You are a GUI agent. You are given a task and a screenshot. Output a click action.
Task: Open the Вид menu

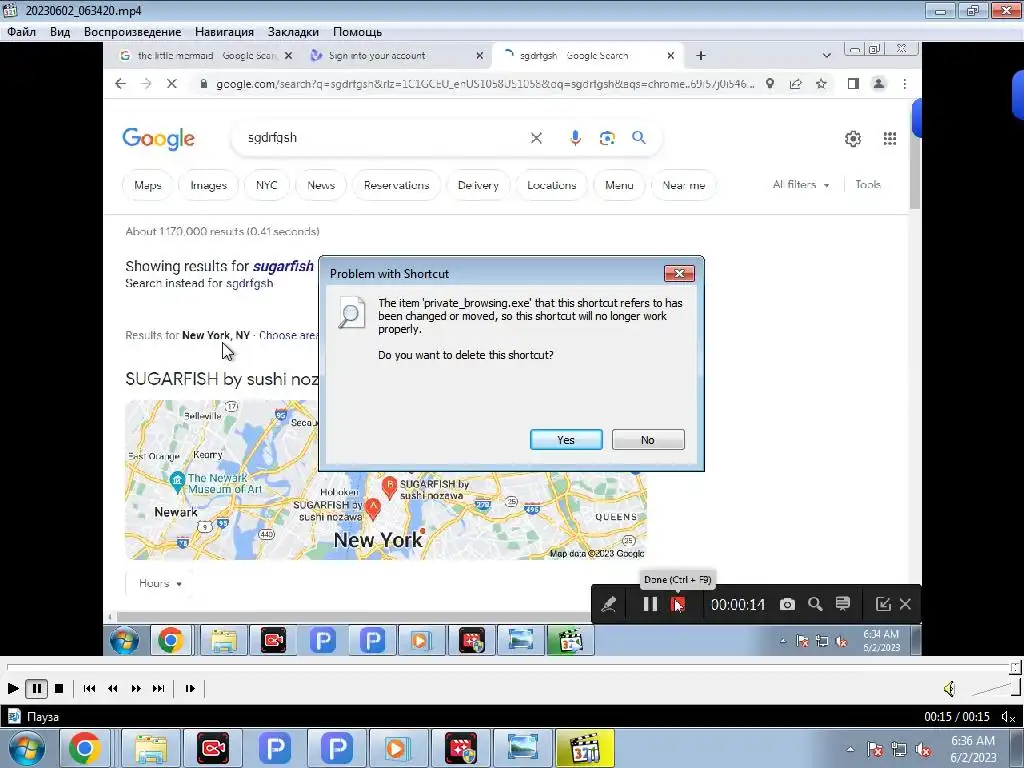pos(59,32)
